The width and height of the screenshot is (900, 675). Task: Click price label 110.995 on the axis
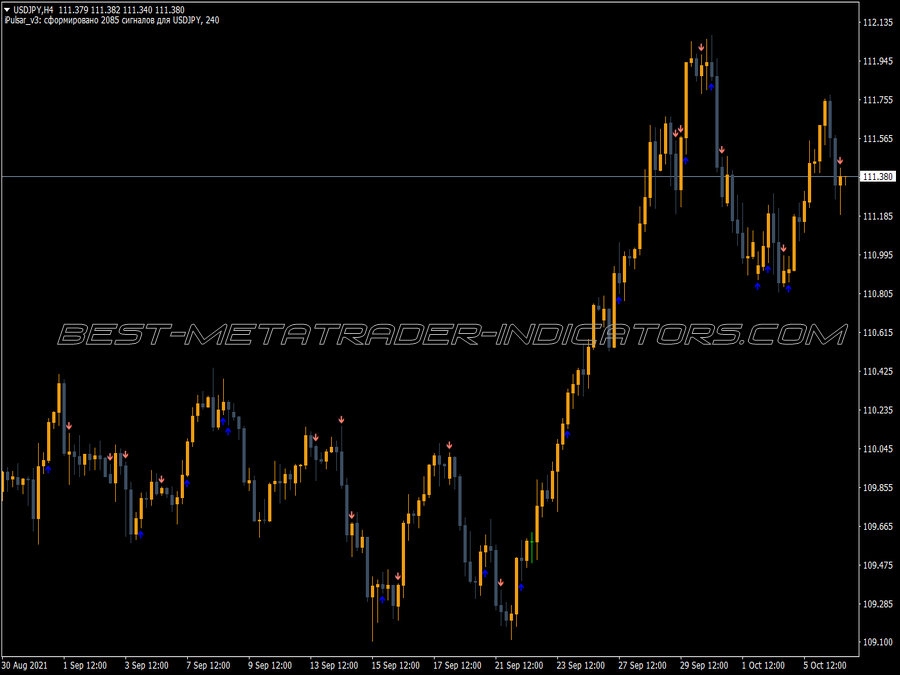click(878, 255)
